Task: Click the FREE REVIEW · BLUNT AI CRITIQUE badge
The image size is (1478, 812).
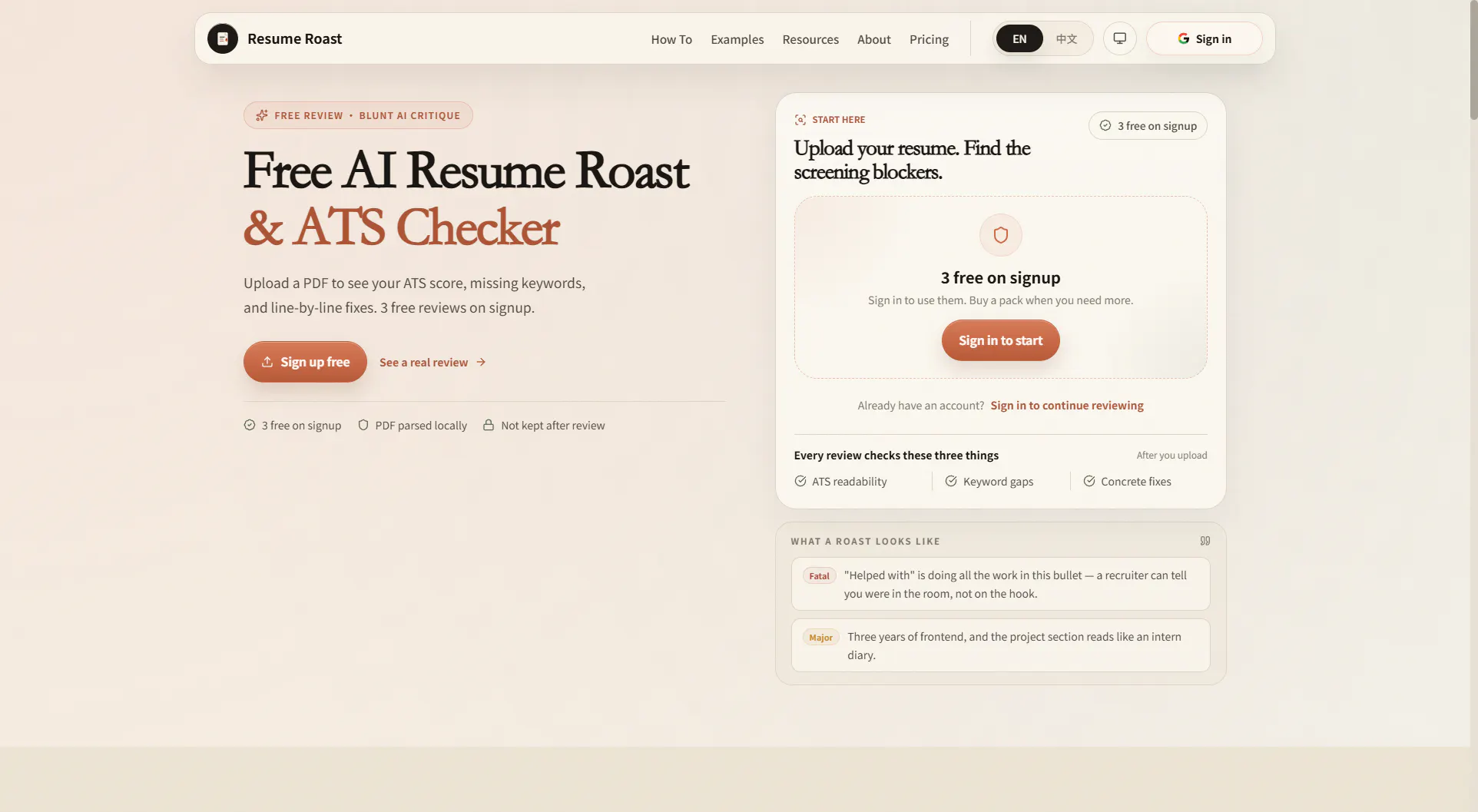Action: pos(358,115)
